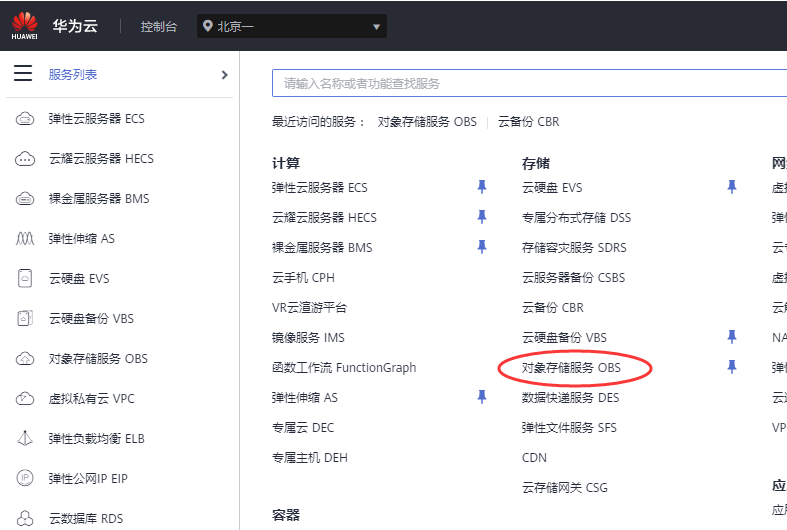Open 云硬盘备份 VBS in sidebar
The image size is (787, 530).
coord(91,319)
